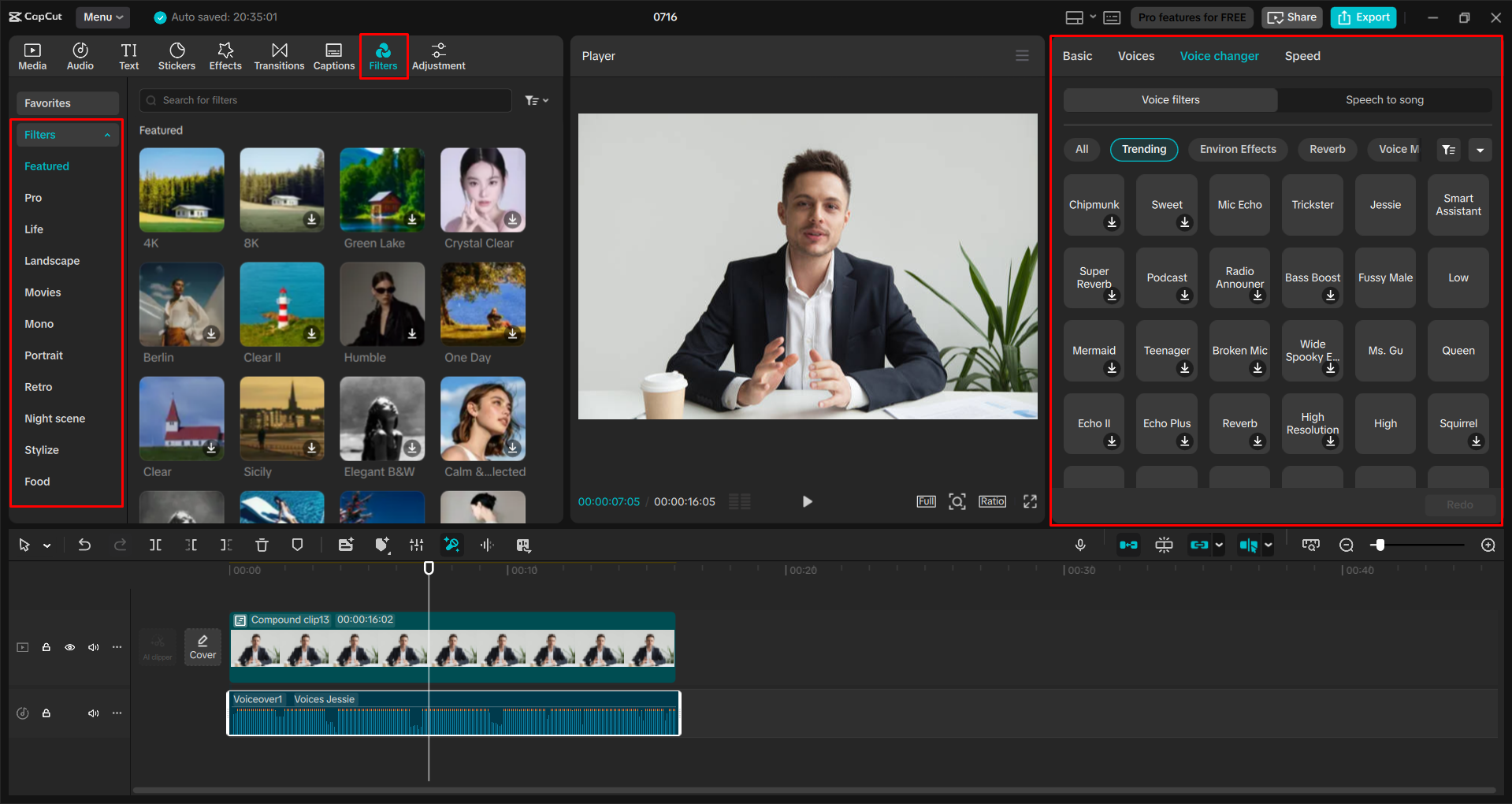The height and width of the screenshot is (804, 1512).
Task: Click the timeline zoom slider handle
Action: tap(1378, 545)
